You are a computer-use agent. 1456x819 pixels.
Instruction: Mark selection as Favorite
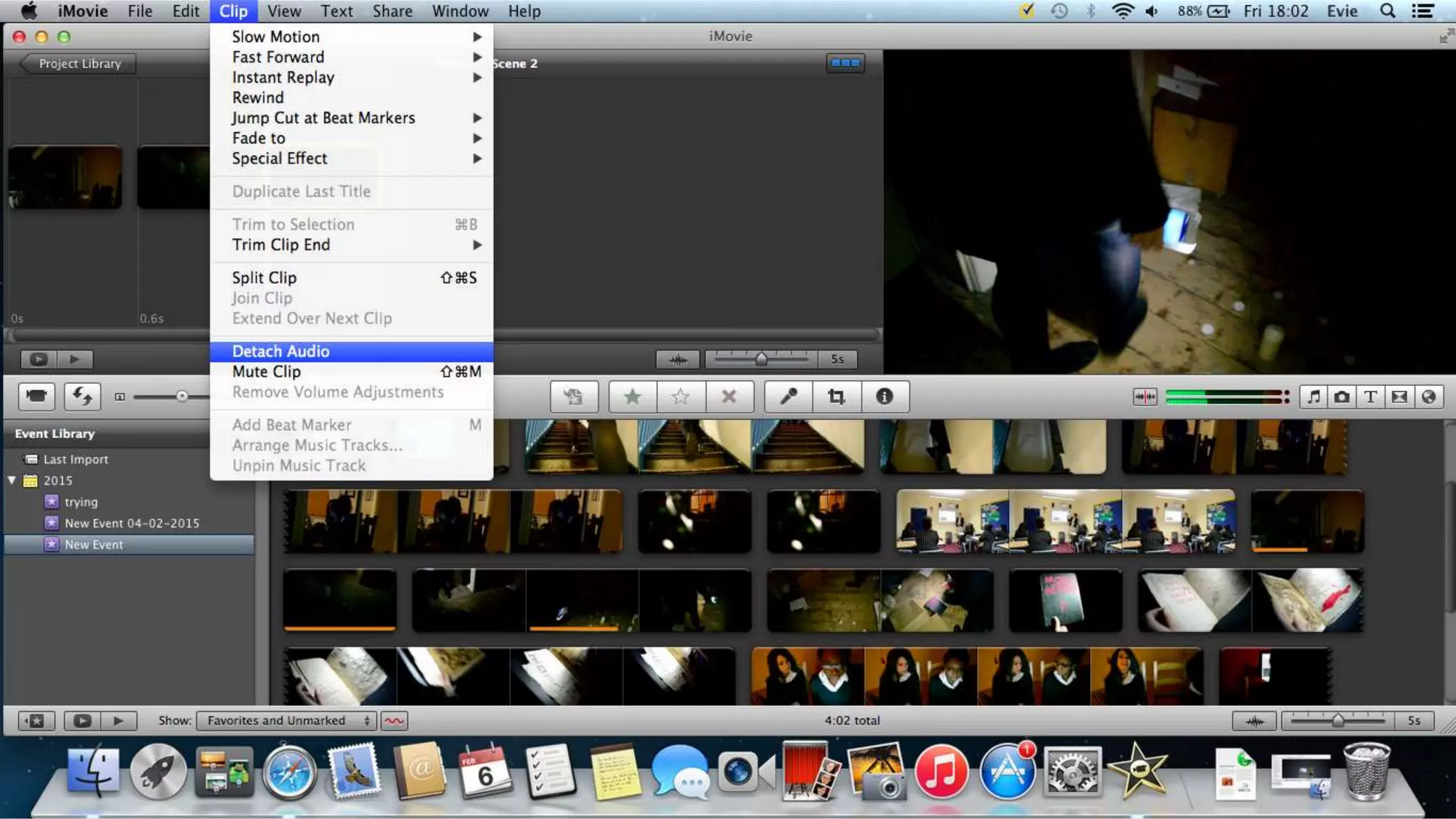point(633,397)
